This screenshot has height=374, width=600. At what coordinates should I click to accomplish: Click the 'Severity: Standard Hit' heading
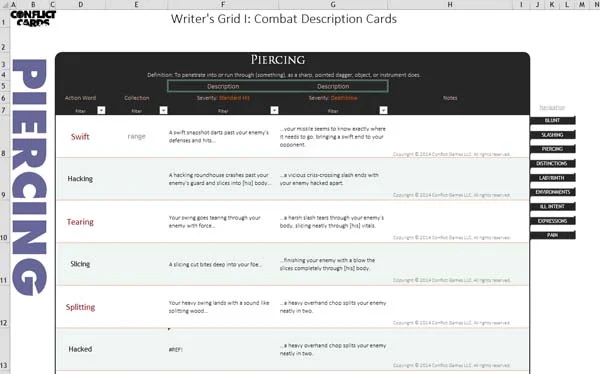[223, 98]
